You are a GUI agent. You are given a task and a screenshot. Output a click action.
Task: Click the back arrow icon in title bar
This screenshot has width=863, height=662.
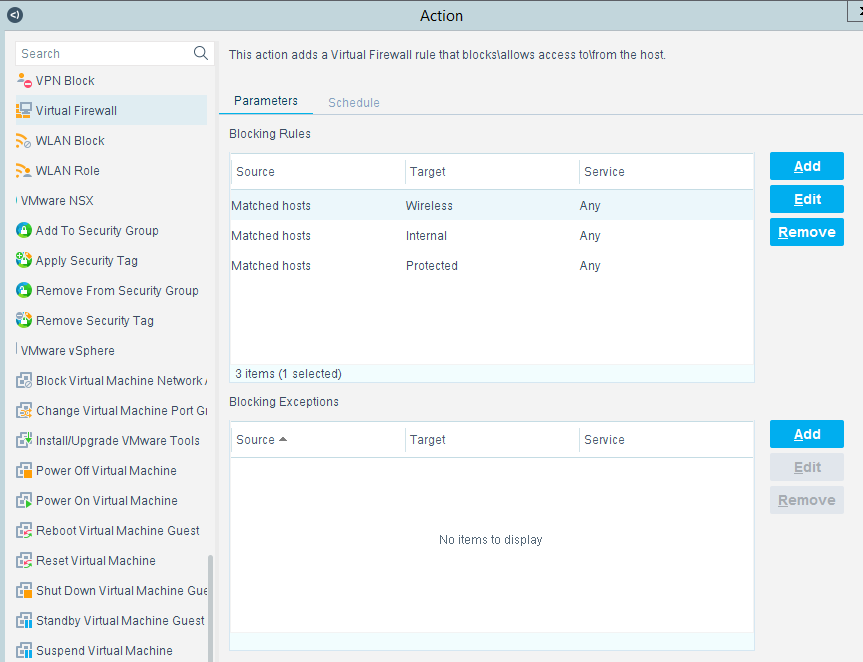pos(15,15)
